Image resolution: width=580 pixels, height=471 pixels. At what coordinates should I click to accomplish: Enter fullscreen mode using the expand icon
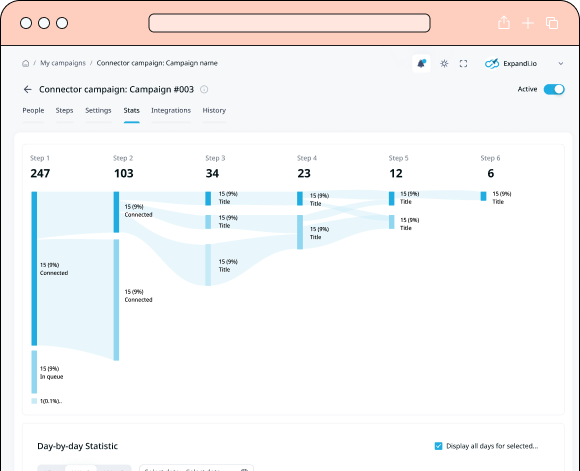pyautogui.click(x=463, y=64)
